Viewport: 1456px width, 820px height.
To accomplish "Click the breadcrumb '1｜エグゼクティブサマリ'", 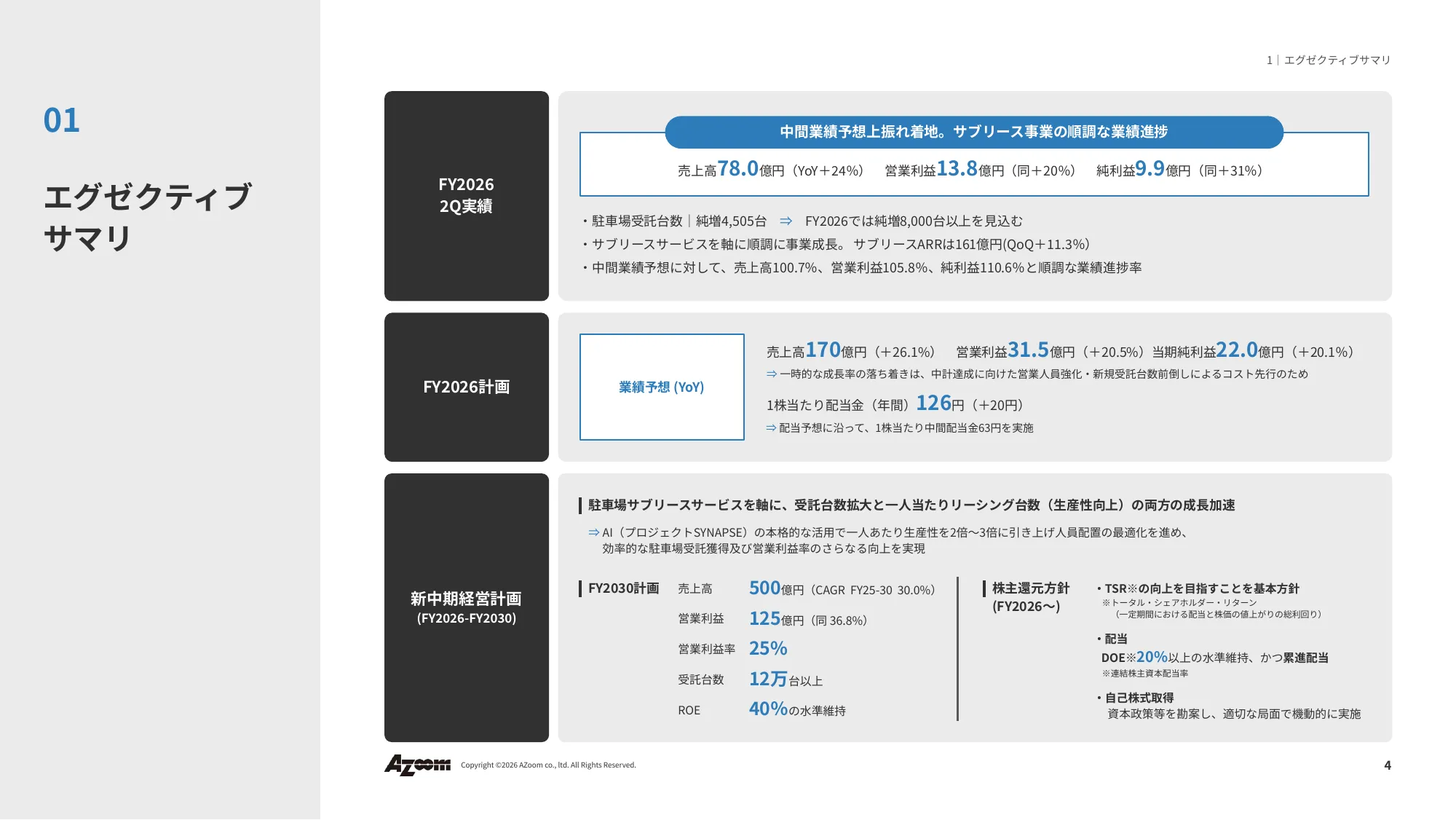I will 1329,60.
